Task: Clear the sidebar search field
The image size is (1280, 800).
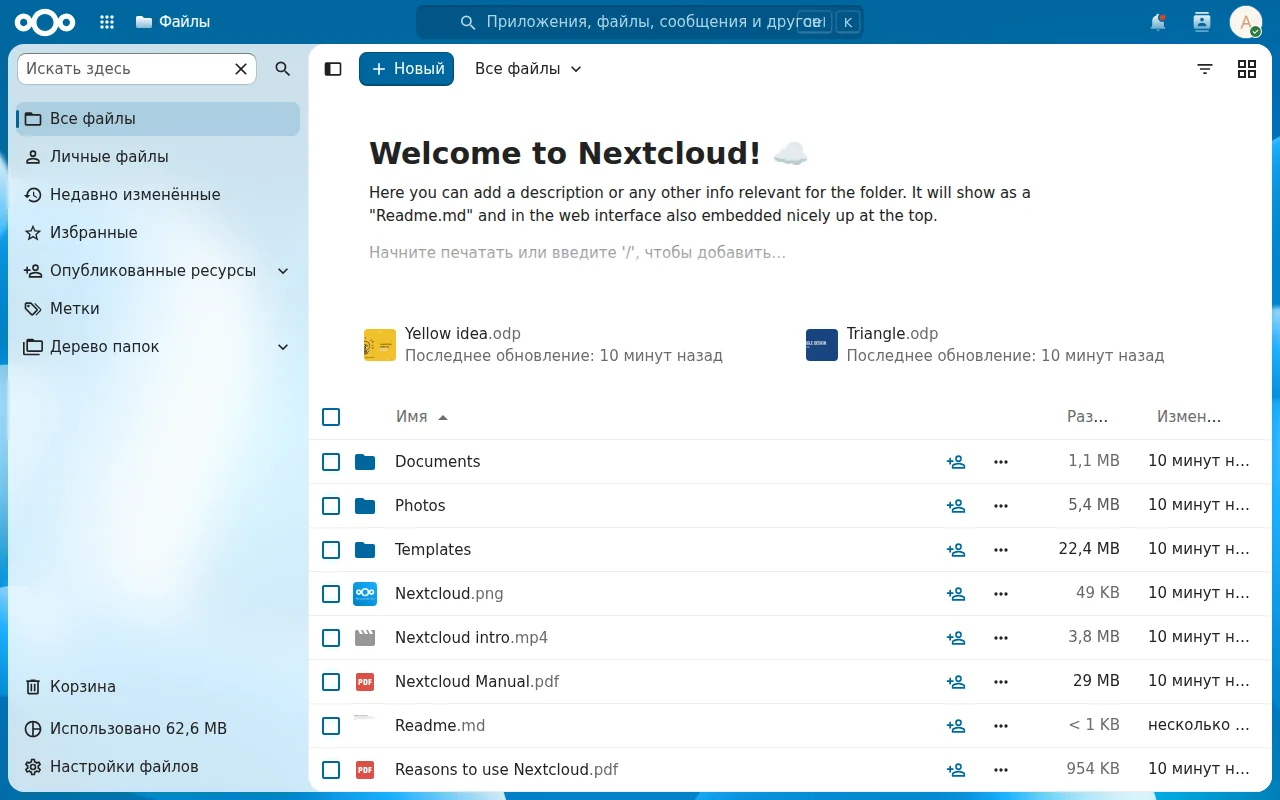Action: (241, 69)
